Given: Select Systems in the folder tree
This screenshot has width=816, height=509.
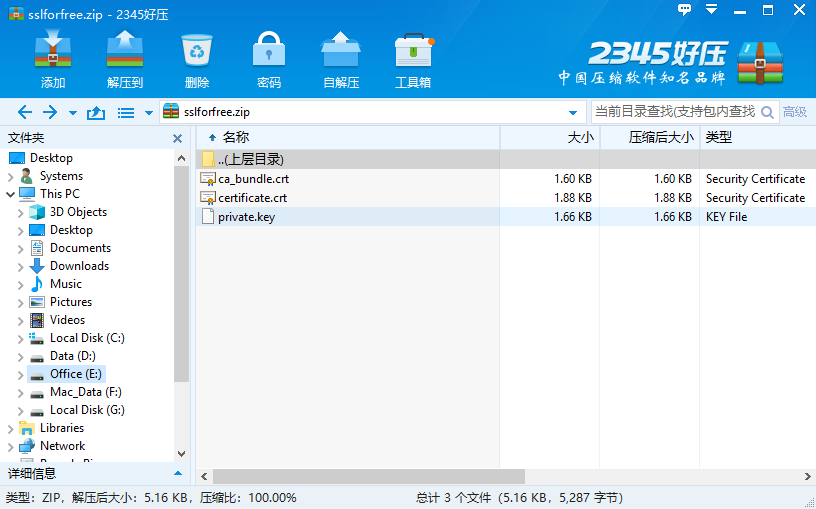Looking at the screenshot, I should (x=61, y=176).
